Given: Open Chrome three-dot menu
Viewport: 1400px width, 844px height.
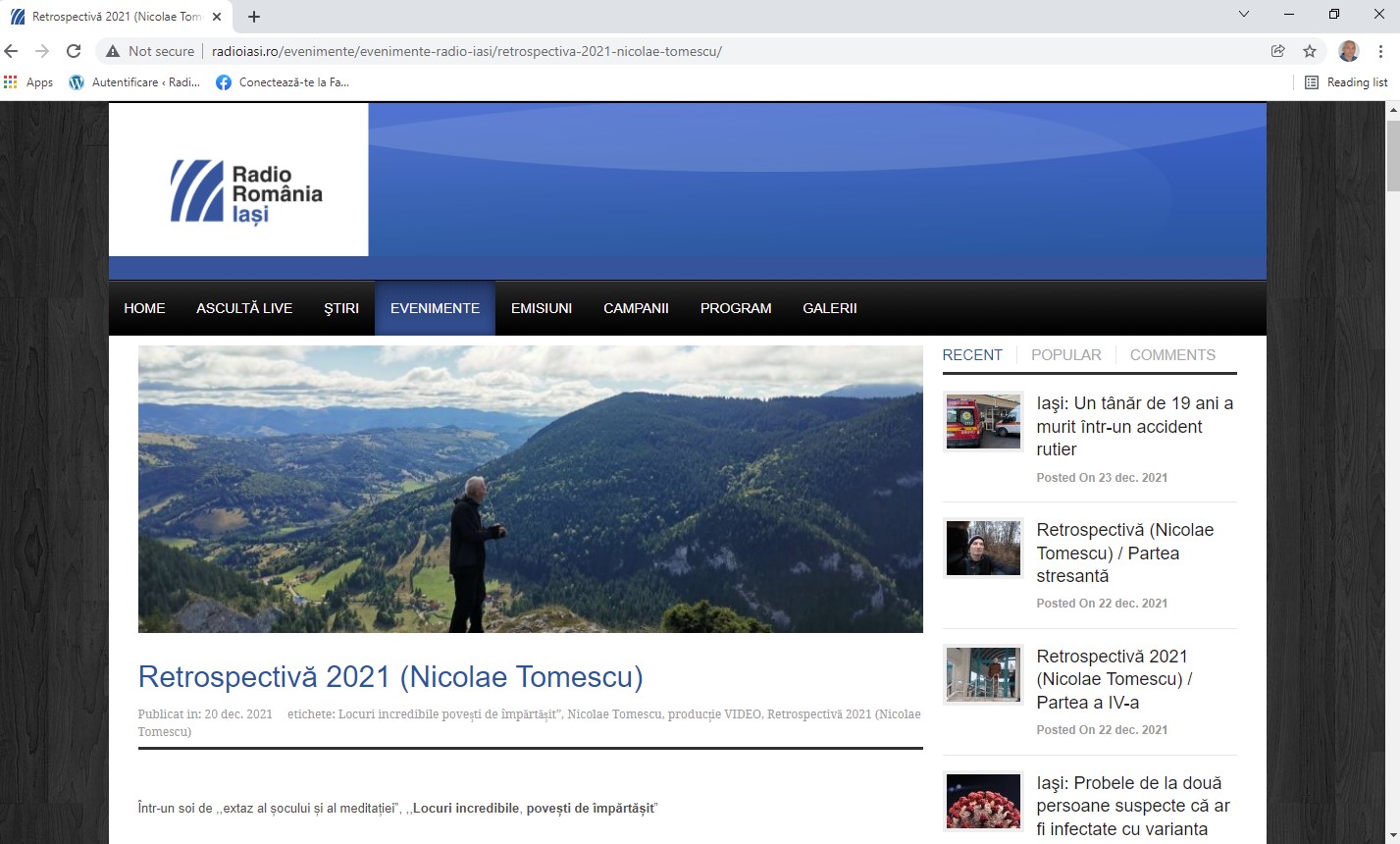Looking at the screenshot, I should click(x=1380, y=51).
